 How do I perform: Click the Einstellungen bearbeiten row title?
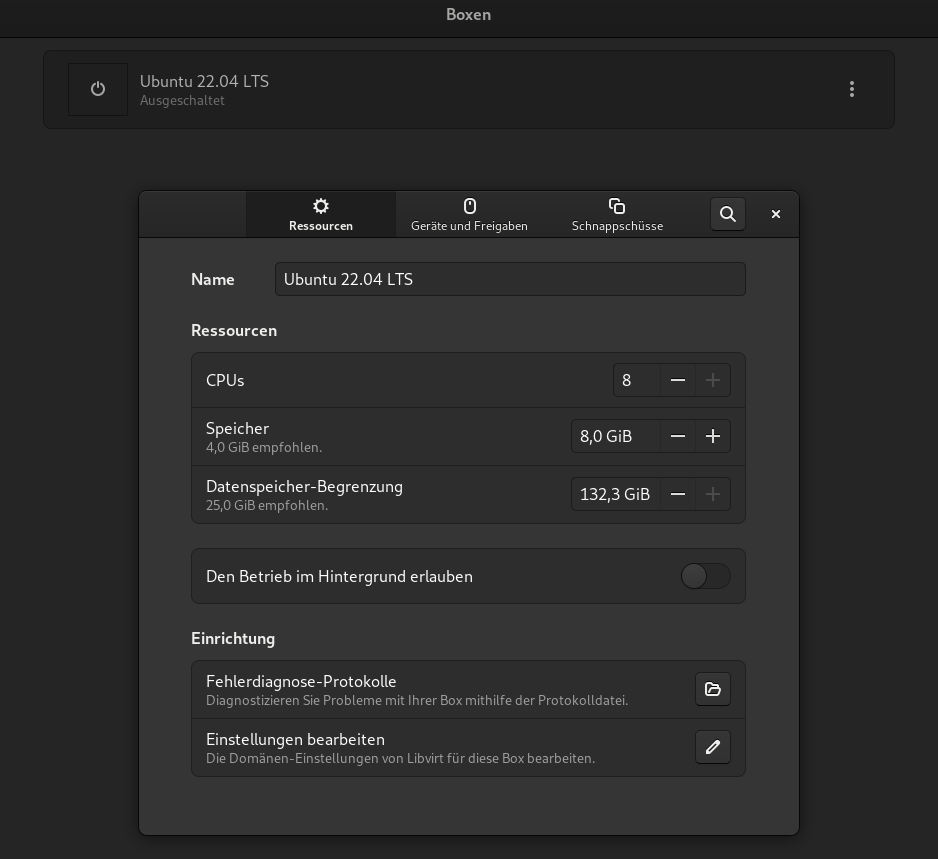click(295, 739)
